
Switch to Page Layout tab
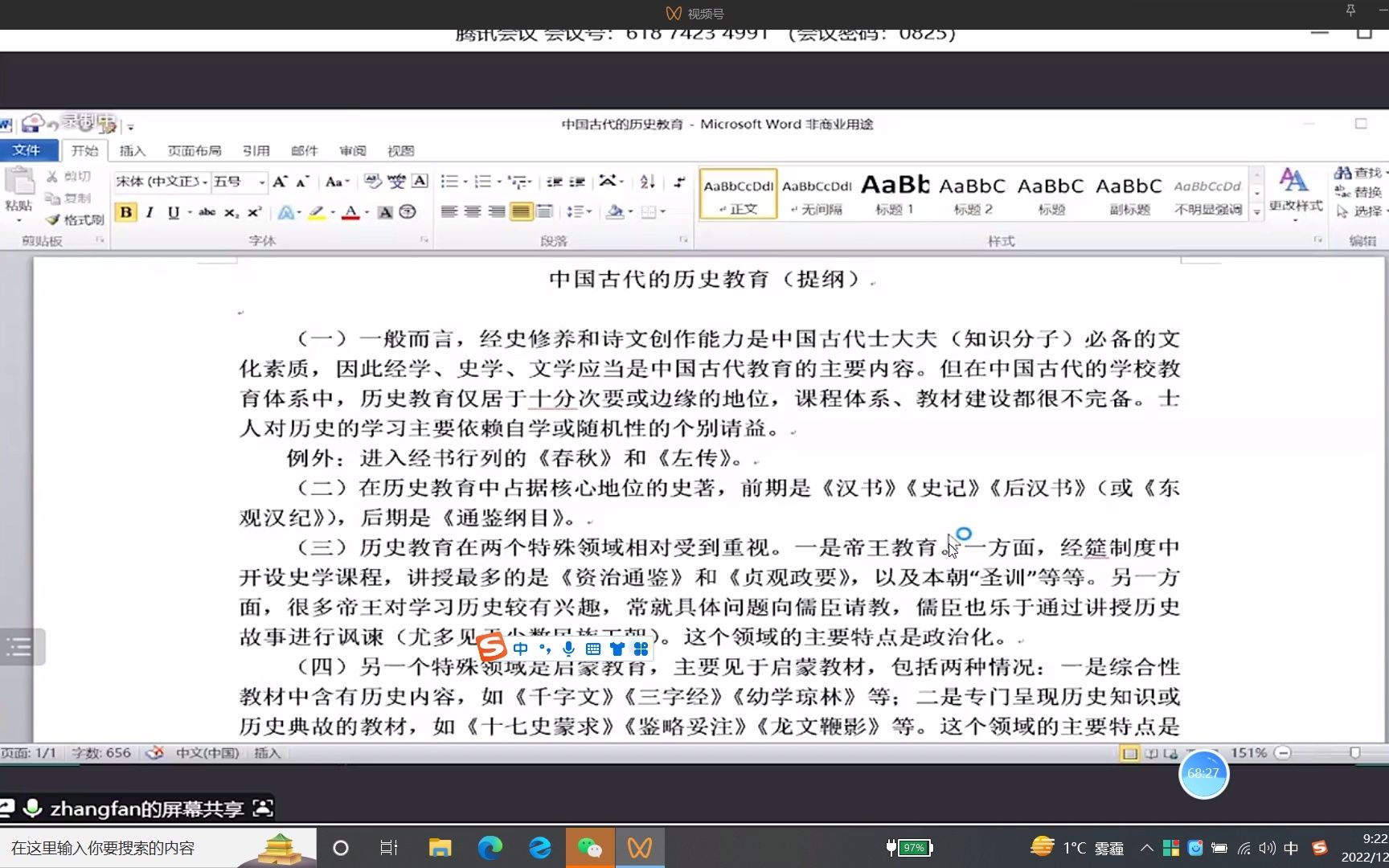coord(195,150)
